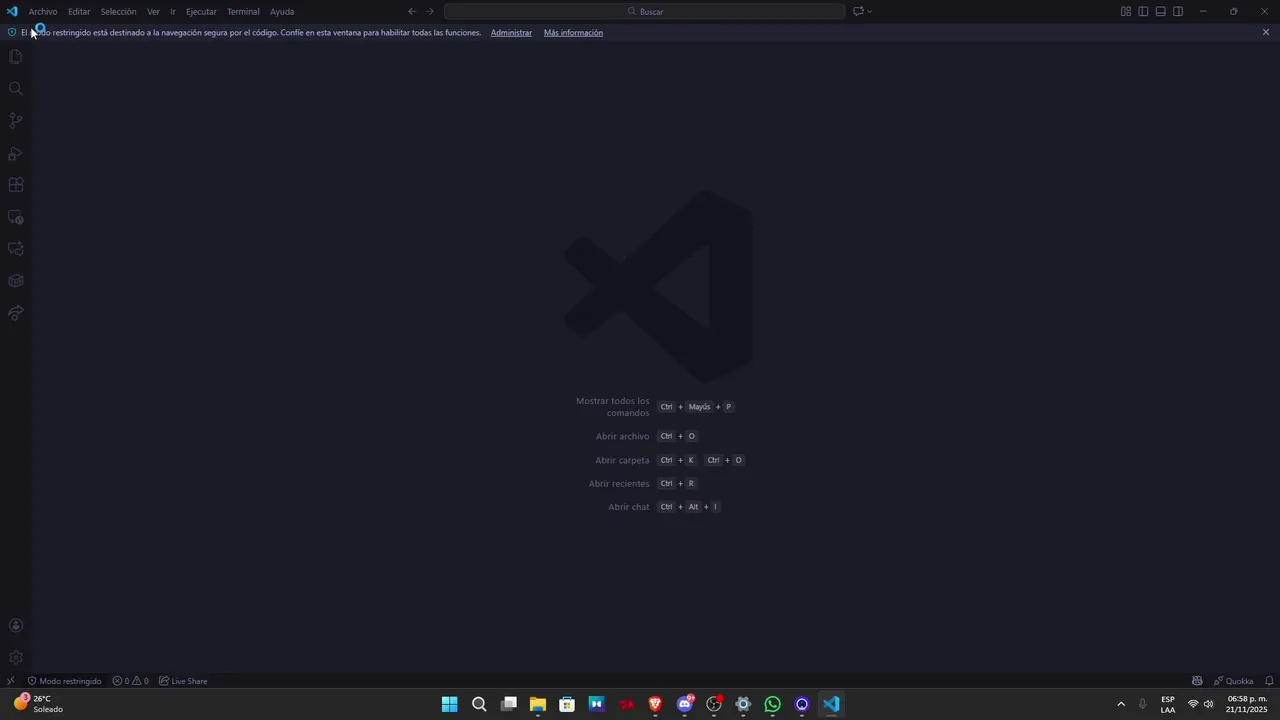Open Windows taskbar search
This screenshot has width=1280, height=720.
tap(479, 704)
